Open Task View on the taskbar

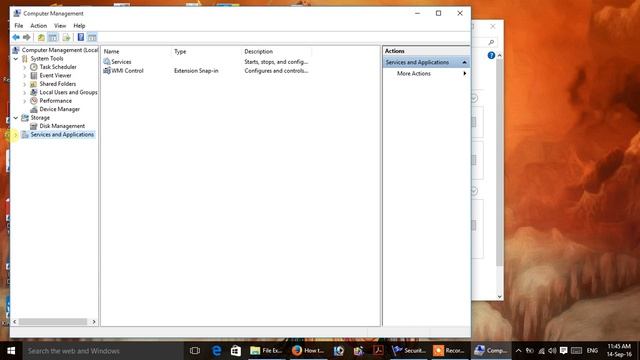(195, 351)
